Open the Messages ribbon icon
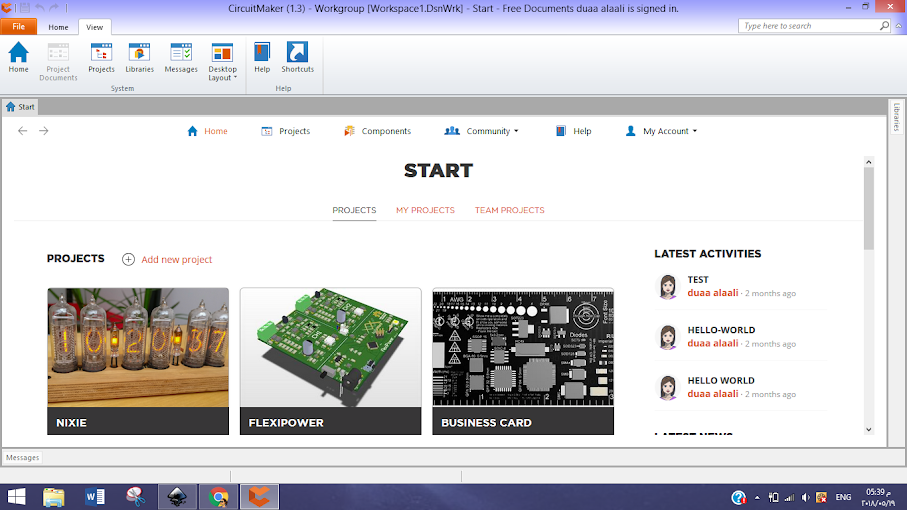 point(181,57)
